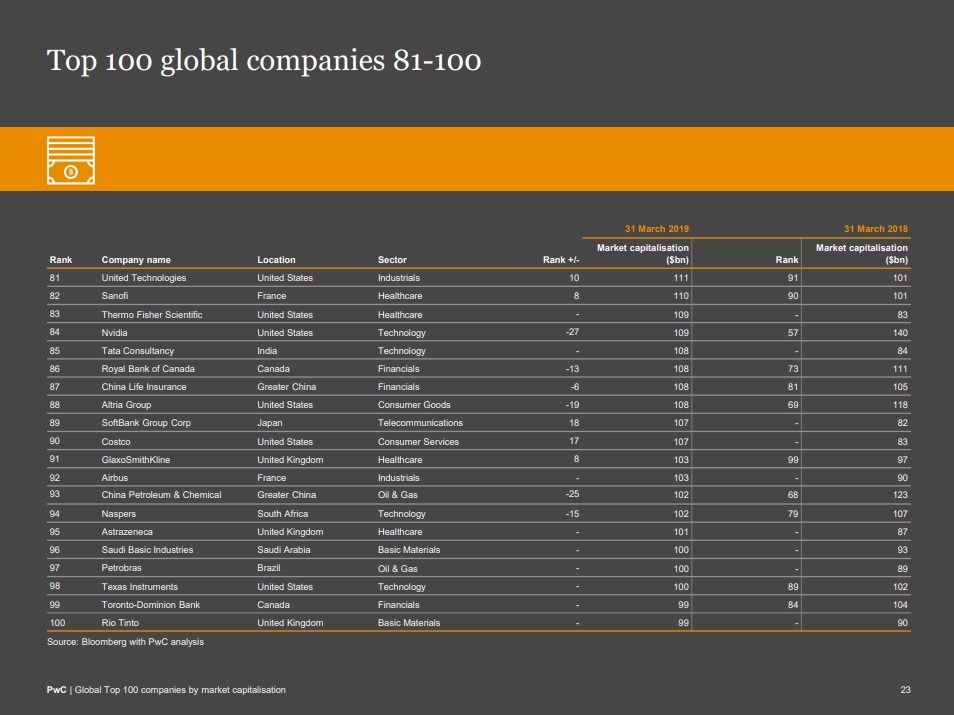Viewport: 954px width, 715px height.
Task: Select the 'Astrazeneca' cell
Action: pyautogui.click(x=127, y=532)
